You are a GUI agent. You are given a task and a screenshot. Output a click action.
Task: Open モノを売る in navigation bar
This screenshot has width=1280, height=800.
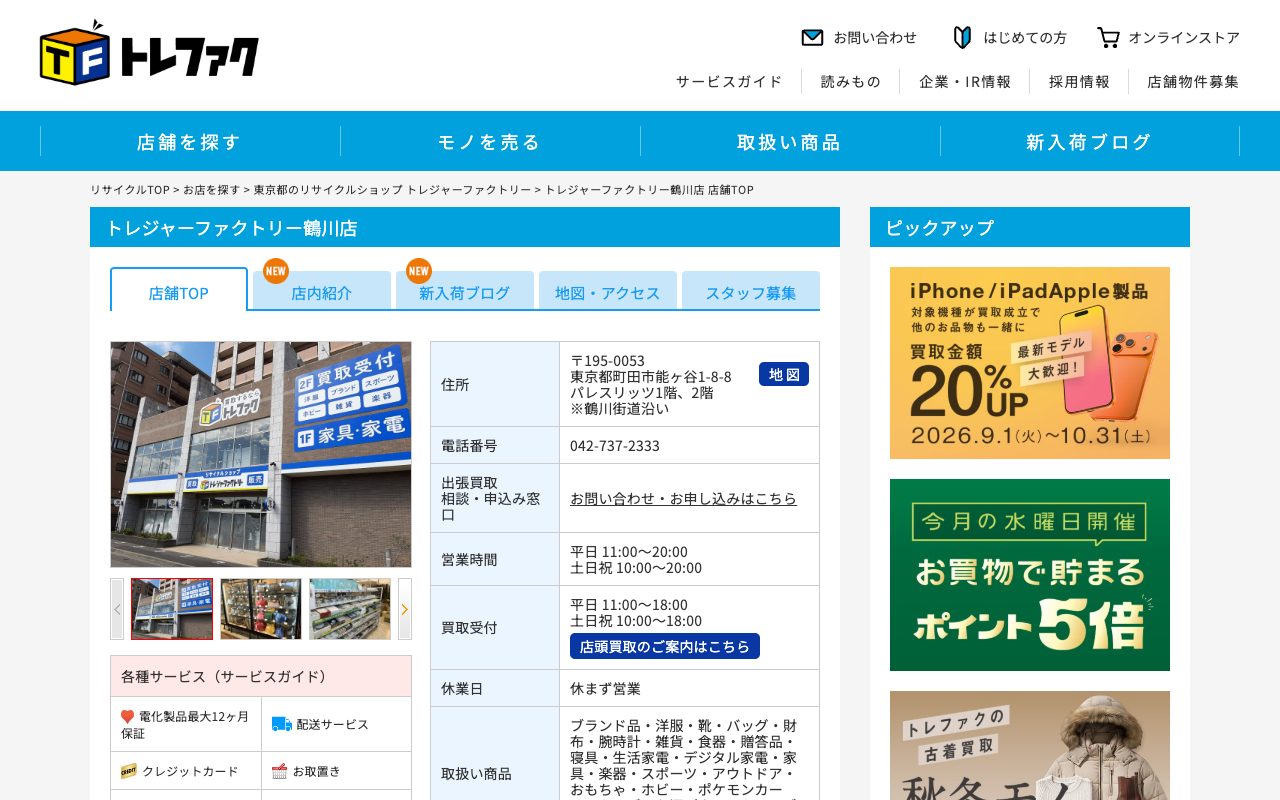tap(490, 141)
